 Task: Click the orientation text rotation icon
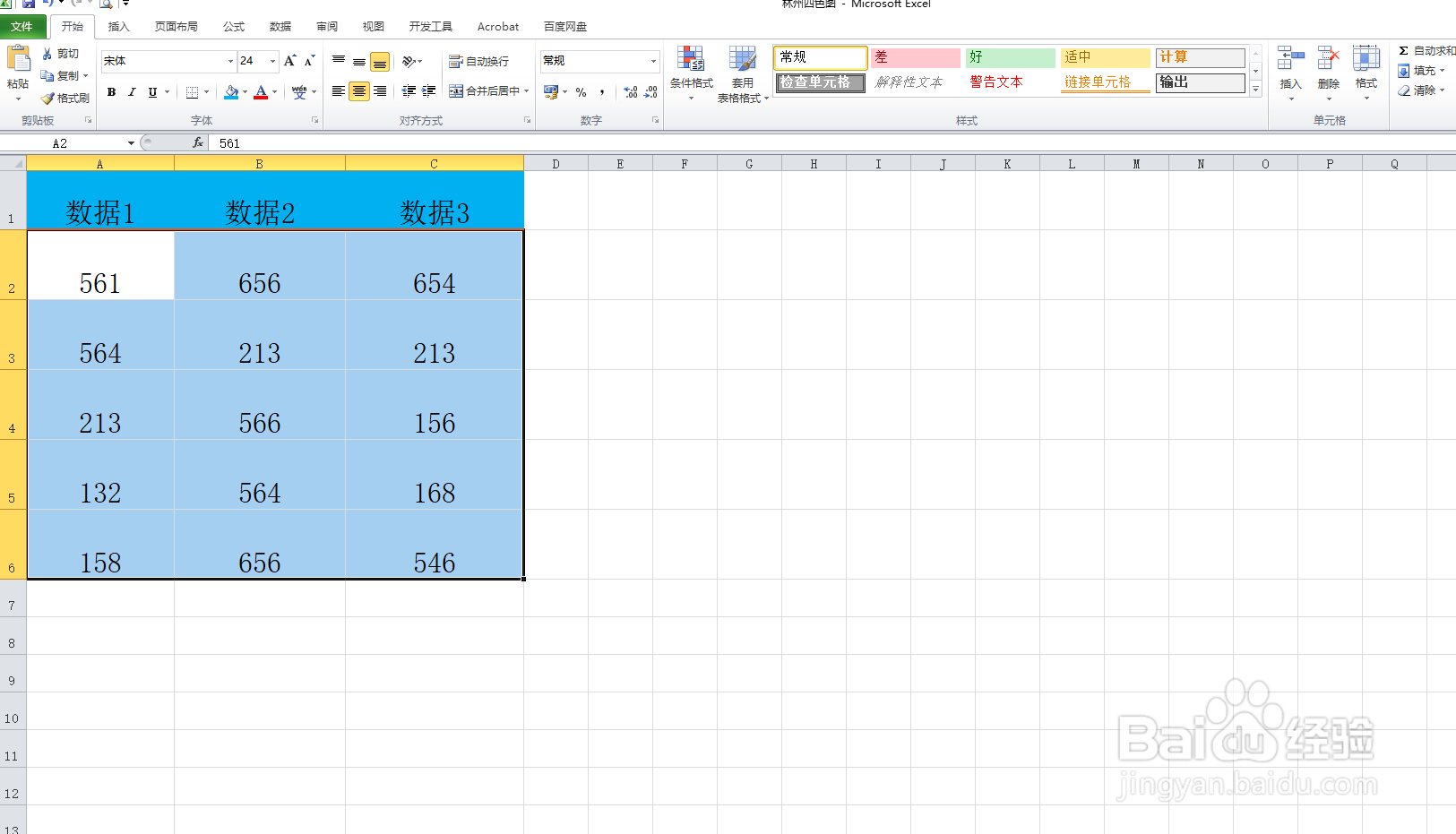point(409,62)
